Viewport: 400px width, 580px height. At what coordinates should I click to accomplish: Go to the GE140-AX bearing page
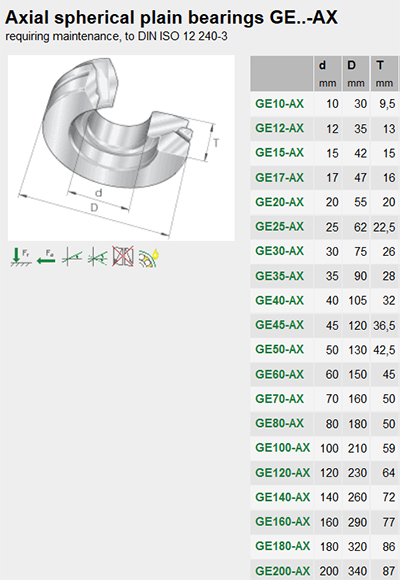coord(282,497)
